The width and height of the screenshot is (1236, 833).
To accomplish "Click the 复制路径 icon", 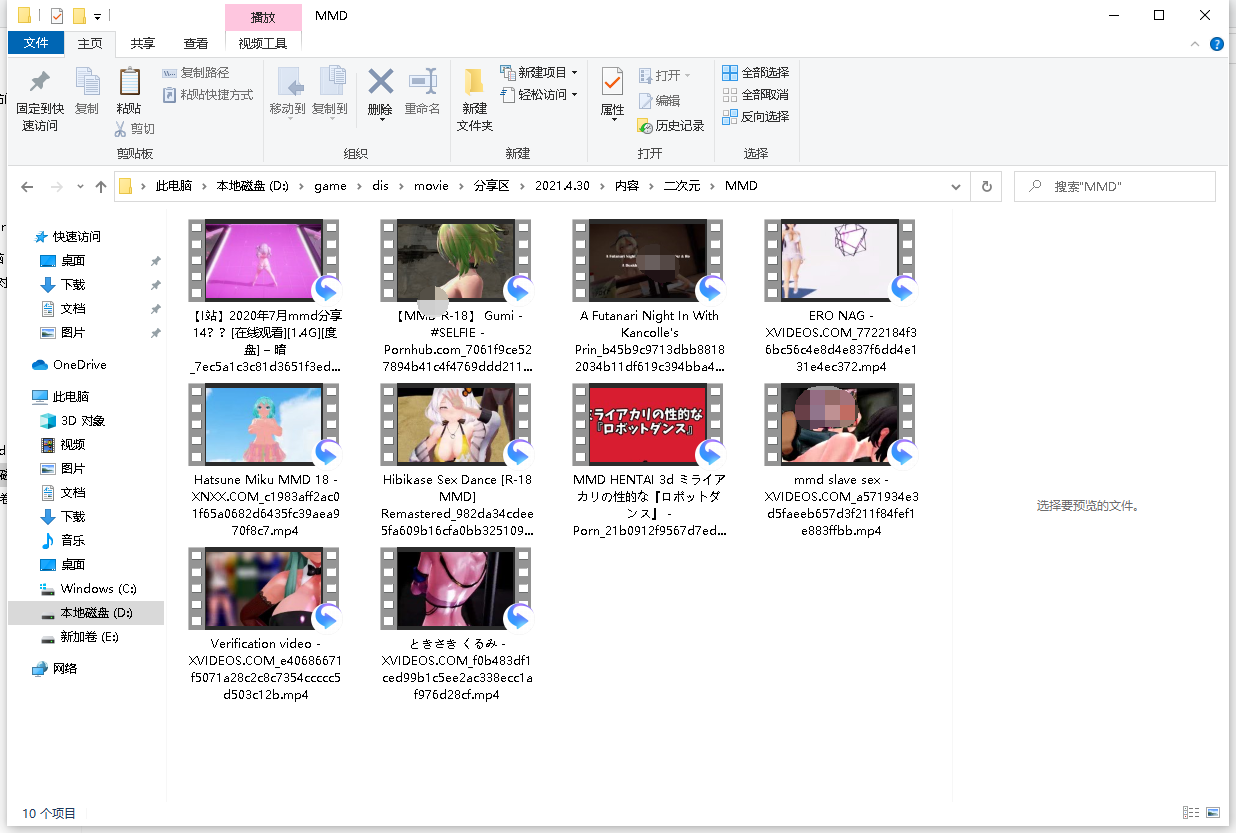I will pos(169,73).
